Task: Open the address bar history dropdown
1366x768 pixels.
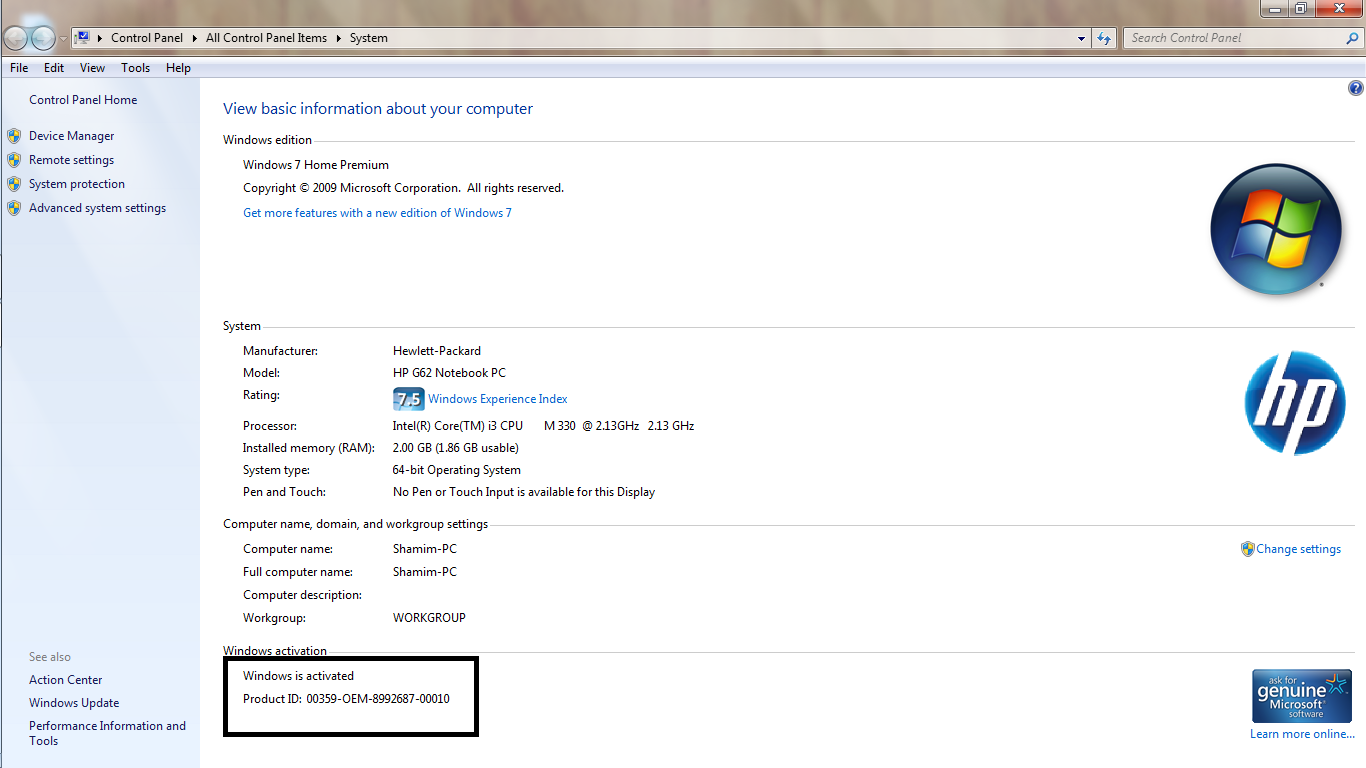Action: [x=1080, y=37]
